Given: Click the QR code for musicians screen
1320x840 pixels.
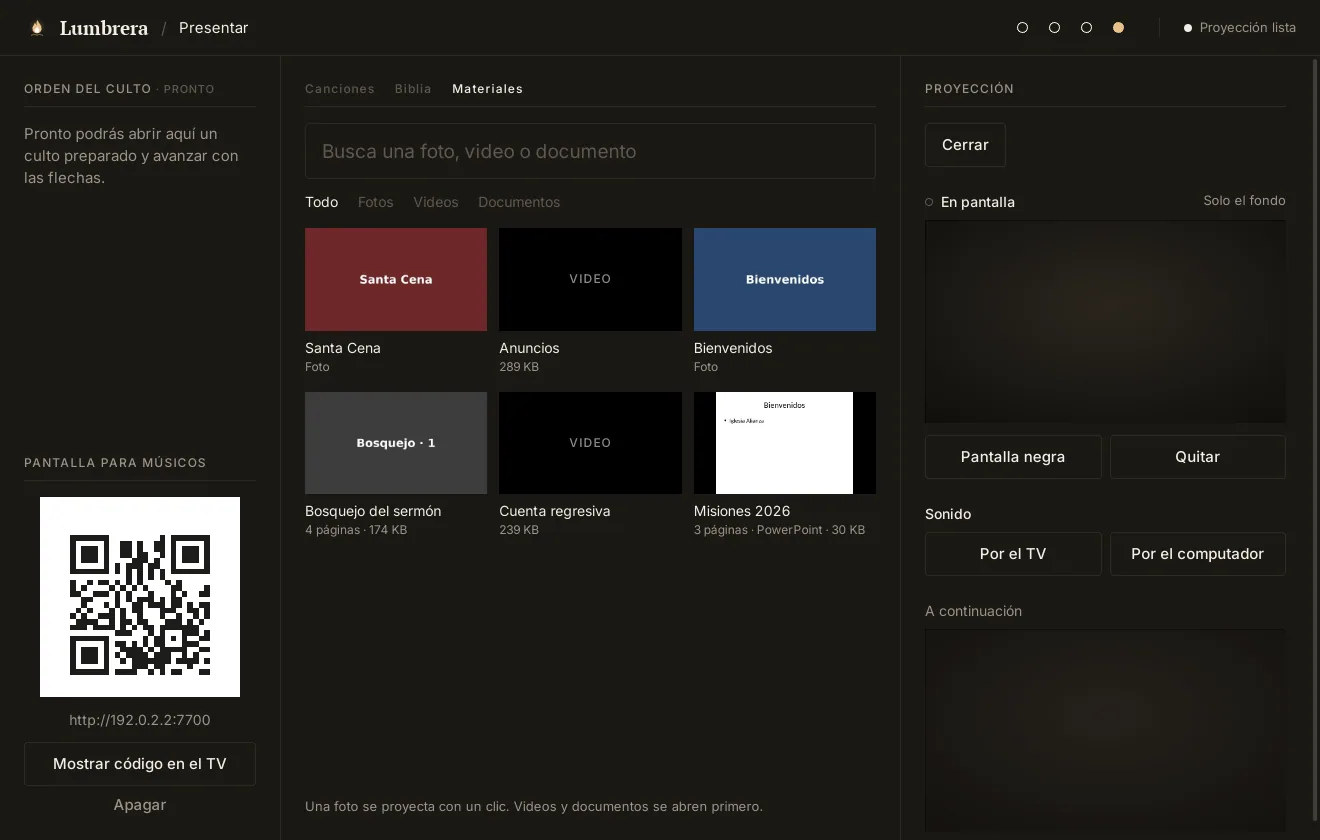Looking at the screenshot, I should coord(140,597).
